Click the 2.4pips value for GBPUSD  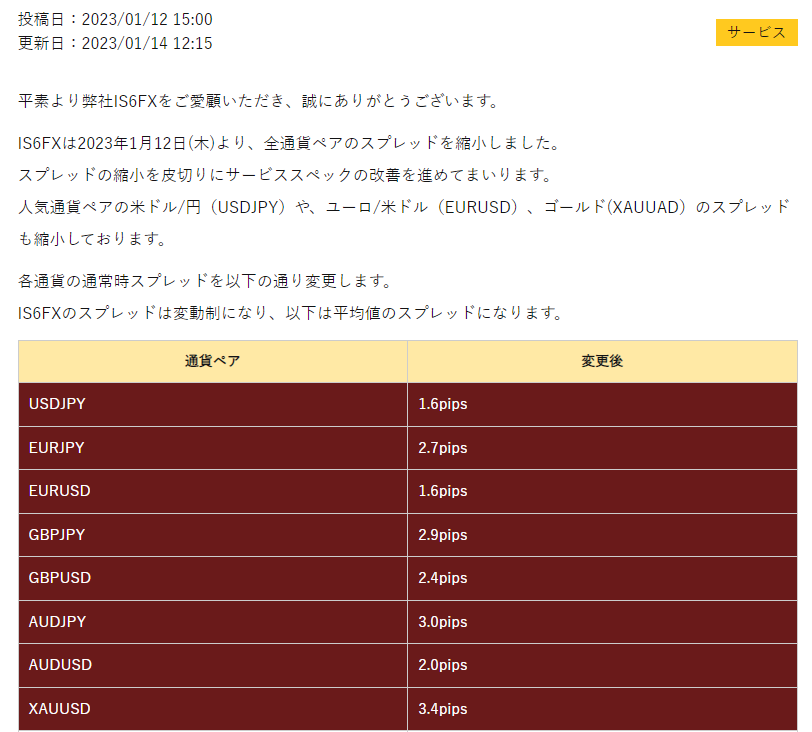click(x=441, y=578)
